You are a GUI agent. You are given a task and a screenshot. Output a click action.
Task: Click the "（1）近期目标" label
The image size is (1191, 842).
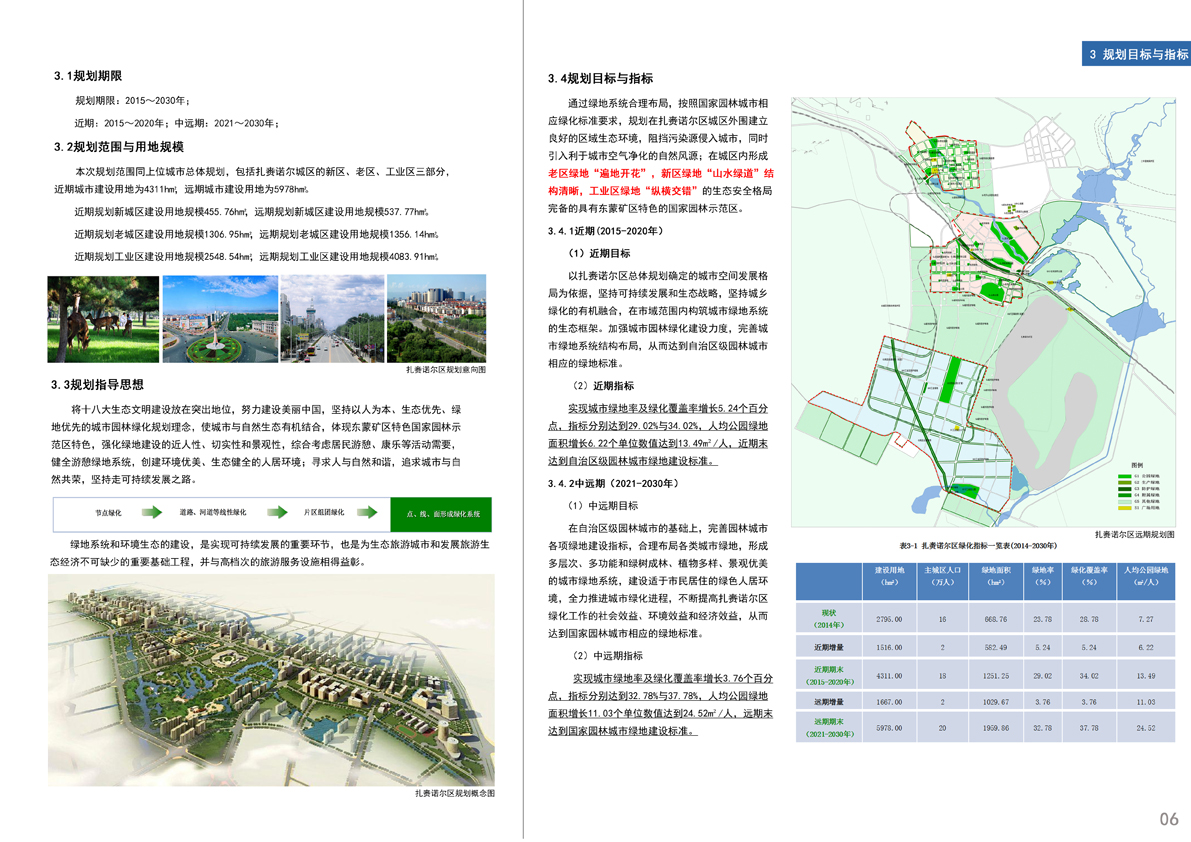tap(599, 254)
